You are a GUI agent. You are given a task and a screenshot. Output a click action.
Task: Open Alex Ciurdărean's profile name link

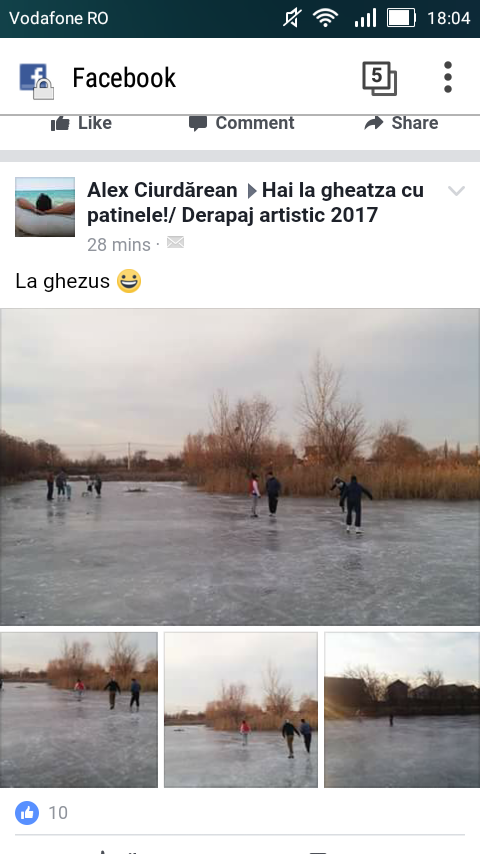pos(162,190)
